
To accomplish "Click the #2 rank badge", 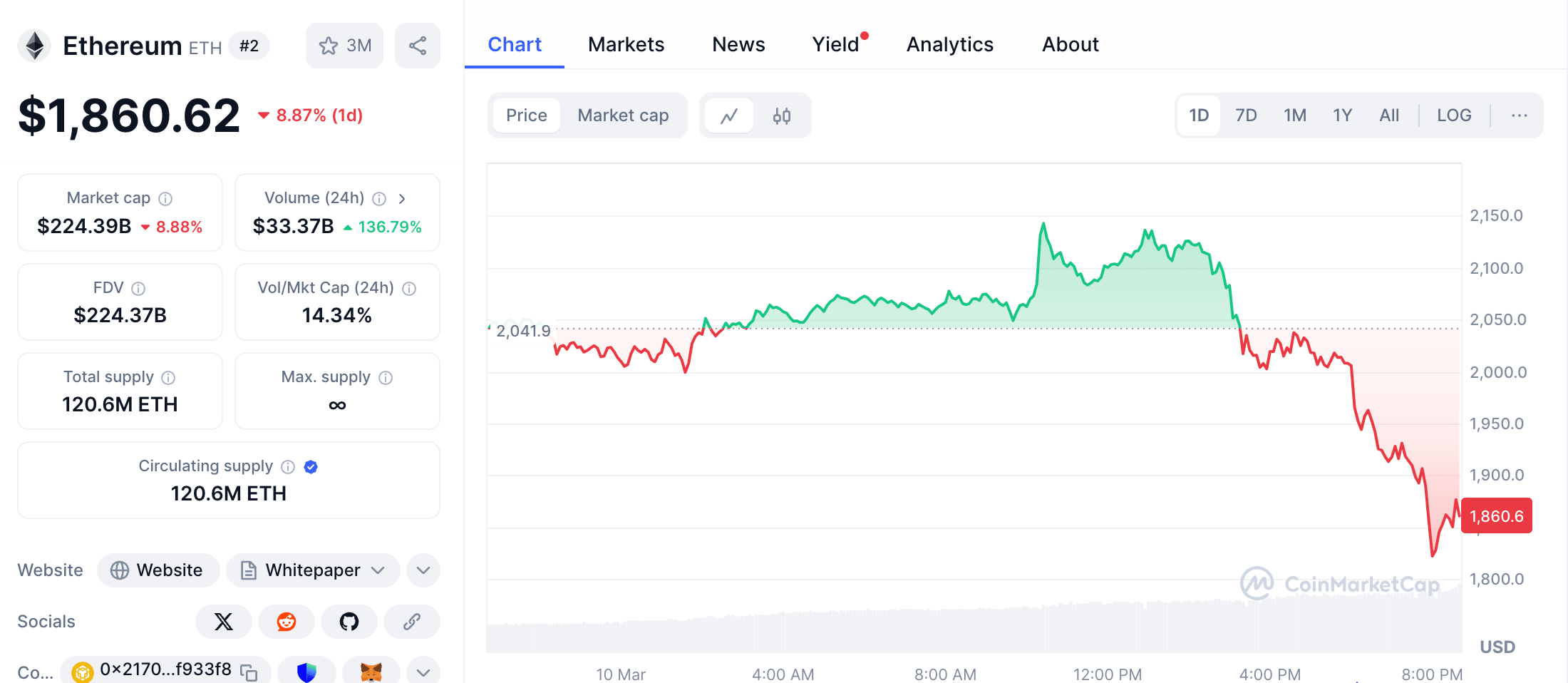I will [x=249, y=46].
